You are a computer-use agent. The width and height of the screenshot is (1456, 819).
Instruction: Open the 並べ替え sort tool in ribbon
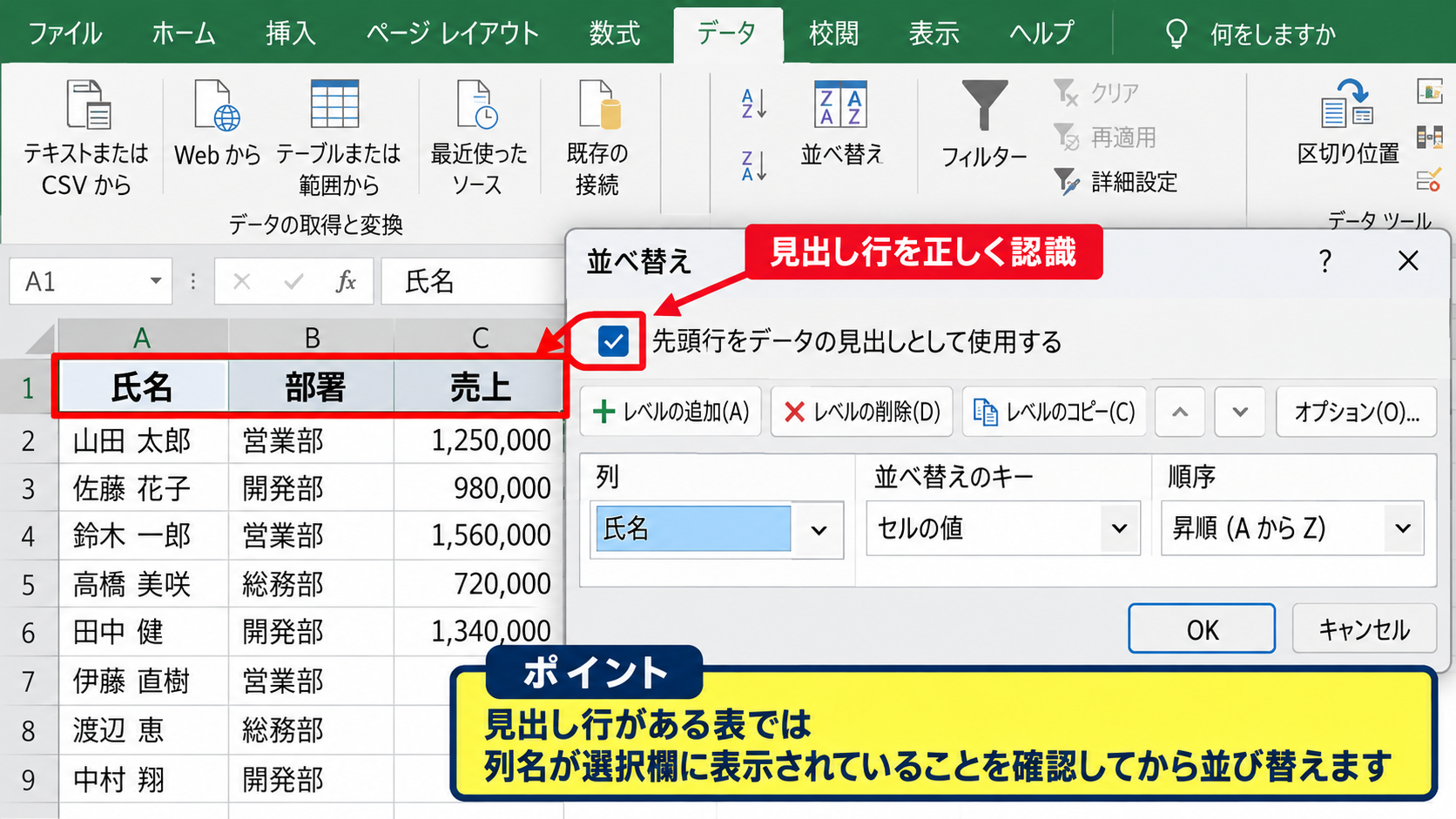click(840, 124)
